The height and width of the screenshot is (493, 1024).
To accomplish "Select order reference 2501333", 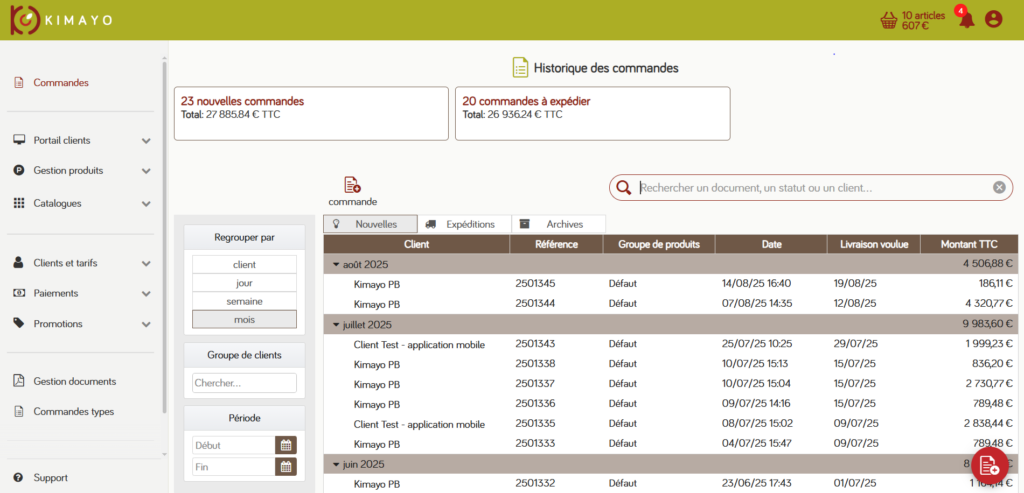I will point(536,443).
